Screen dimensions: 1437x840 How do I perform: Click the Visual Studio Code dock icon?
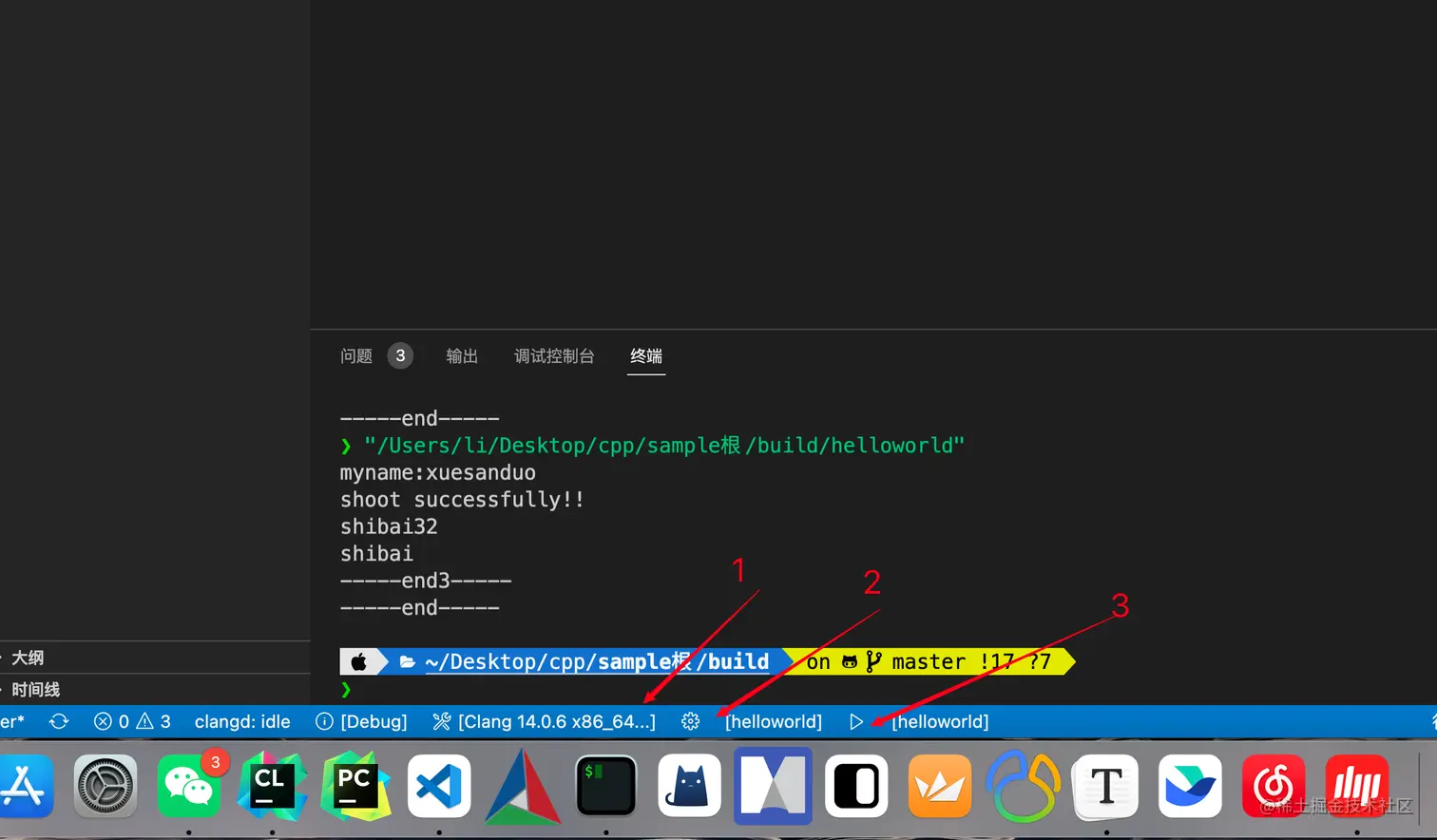[x=439, y=786]
